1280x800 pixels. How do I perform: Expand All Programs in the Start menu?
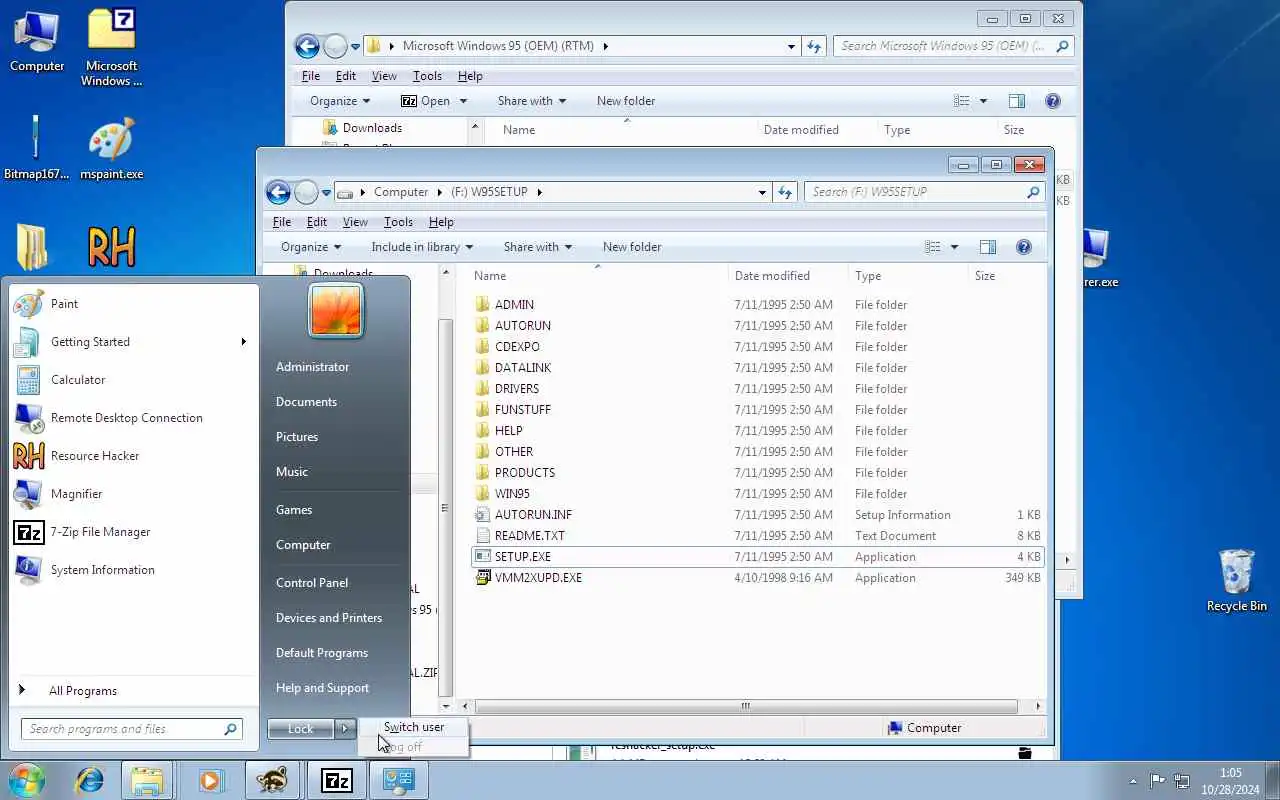(133, 691)
